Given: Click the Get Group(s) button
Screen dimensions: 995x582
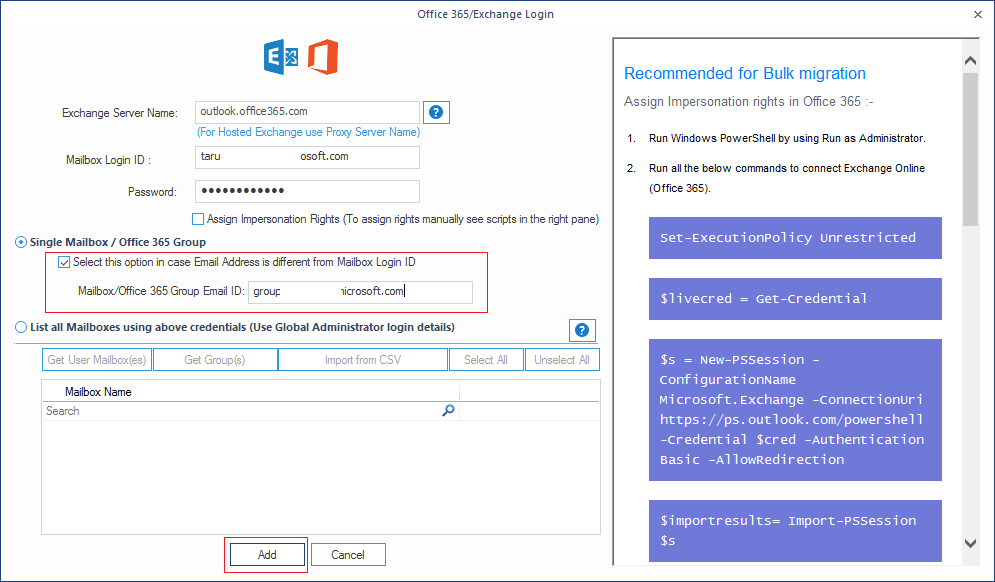Looking at the screenshot, I should [x=215, y=360].
